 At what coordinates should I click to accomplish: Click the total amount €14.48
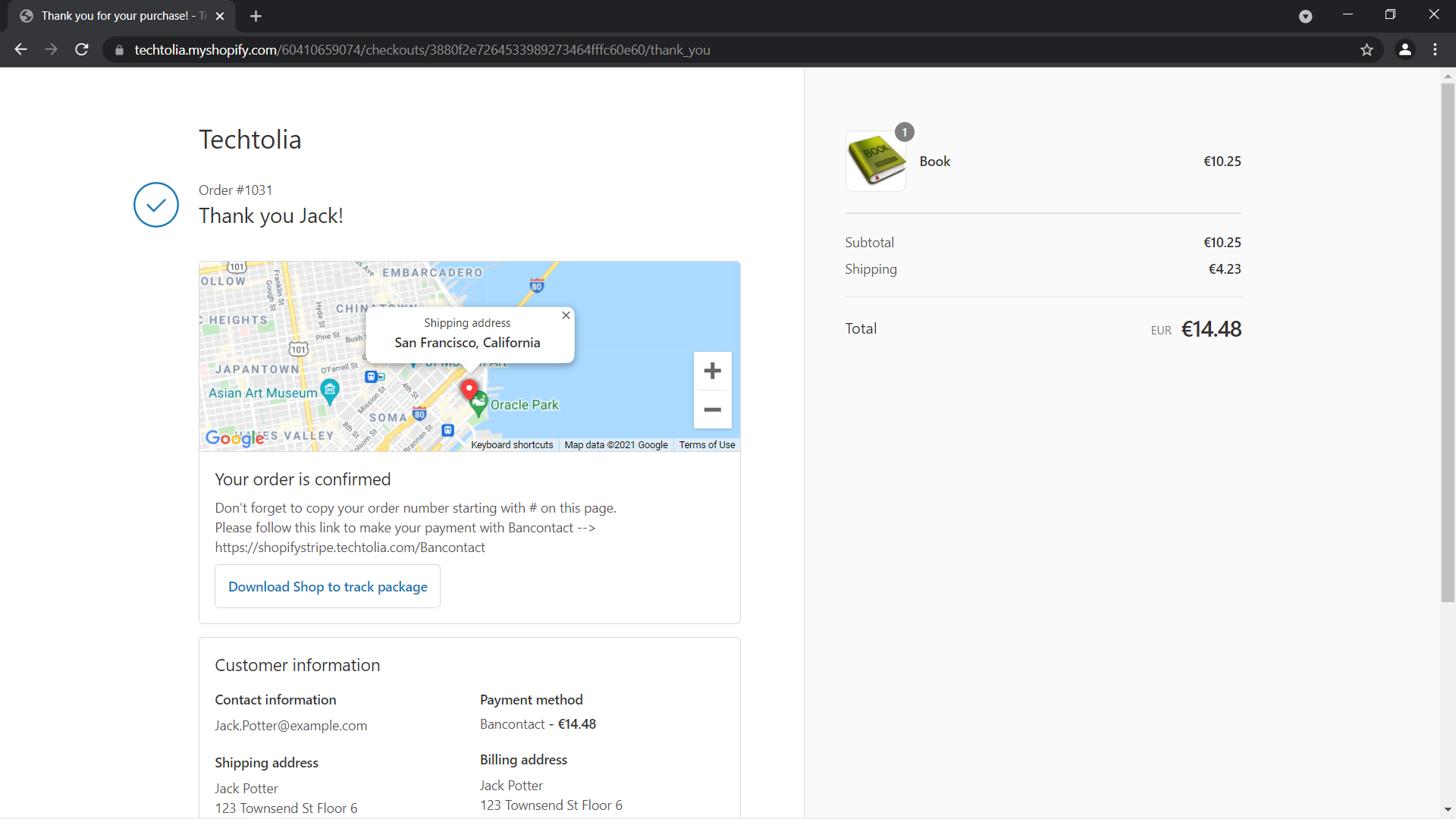click(x=1211, y=329)
